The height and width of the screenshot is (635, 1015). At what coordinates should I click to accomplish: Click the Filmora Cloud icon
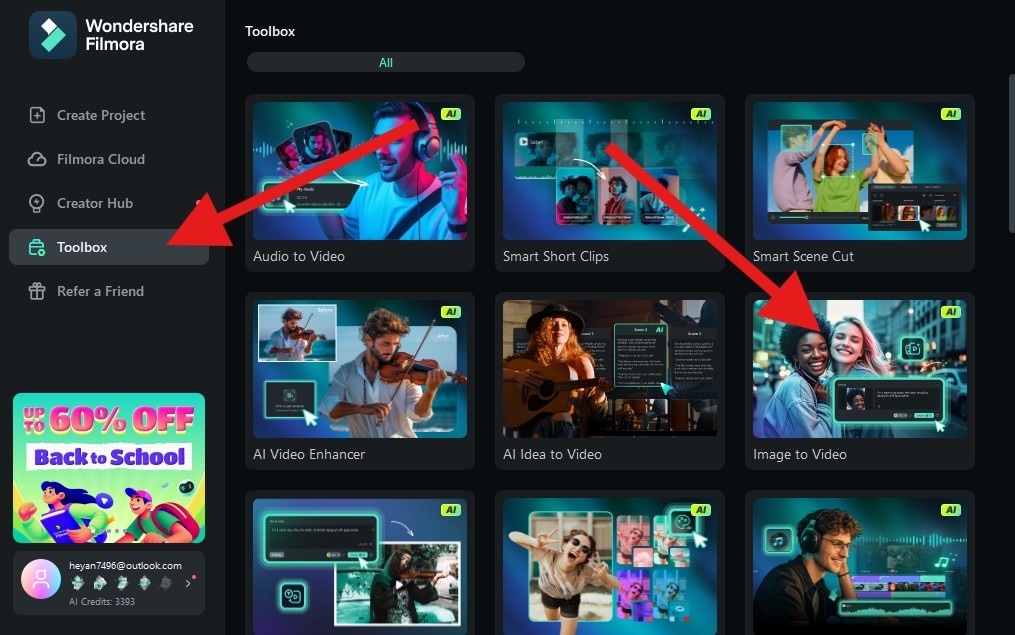(x=37, y=159)
